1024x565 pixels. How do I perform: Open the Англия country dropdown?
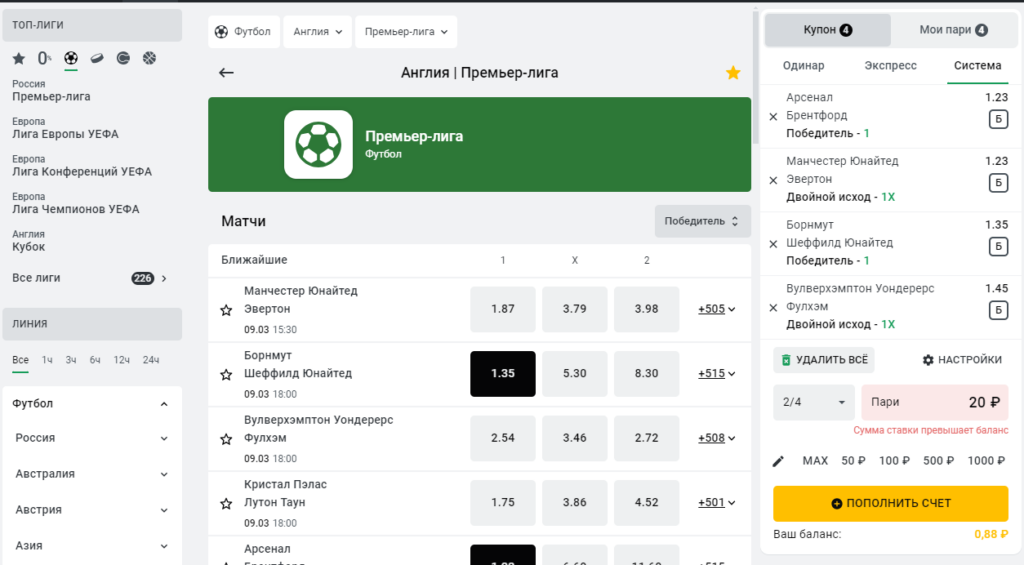click(317, 31)
